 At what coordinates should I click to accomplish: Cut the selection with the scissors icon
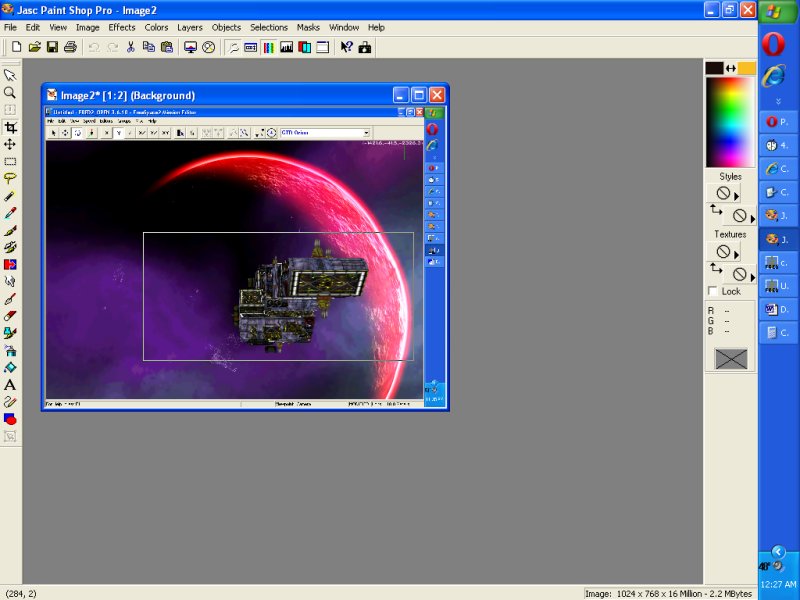131,47
